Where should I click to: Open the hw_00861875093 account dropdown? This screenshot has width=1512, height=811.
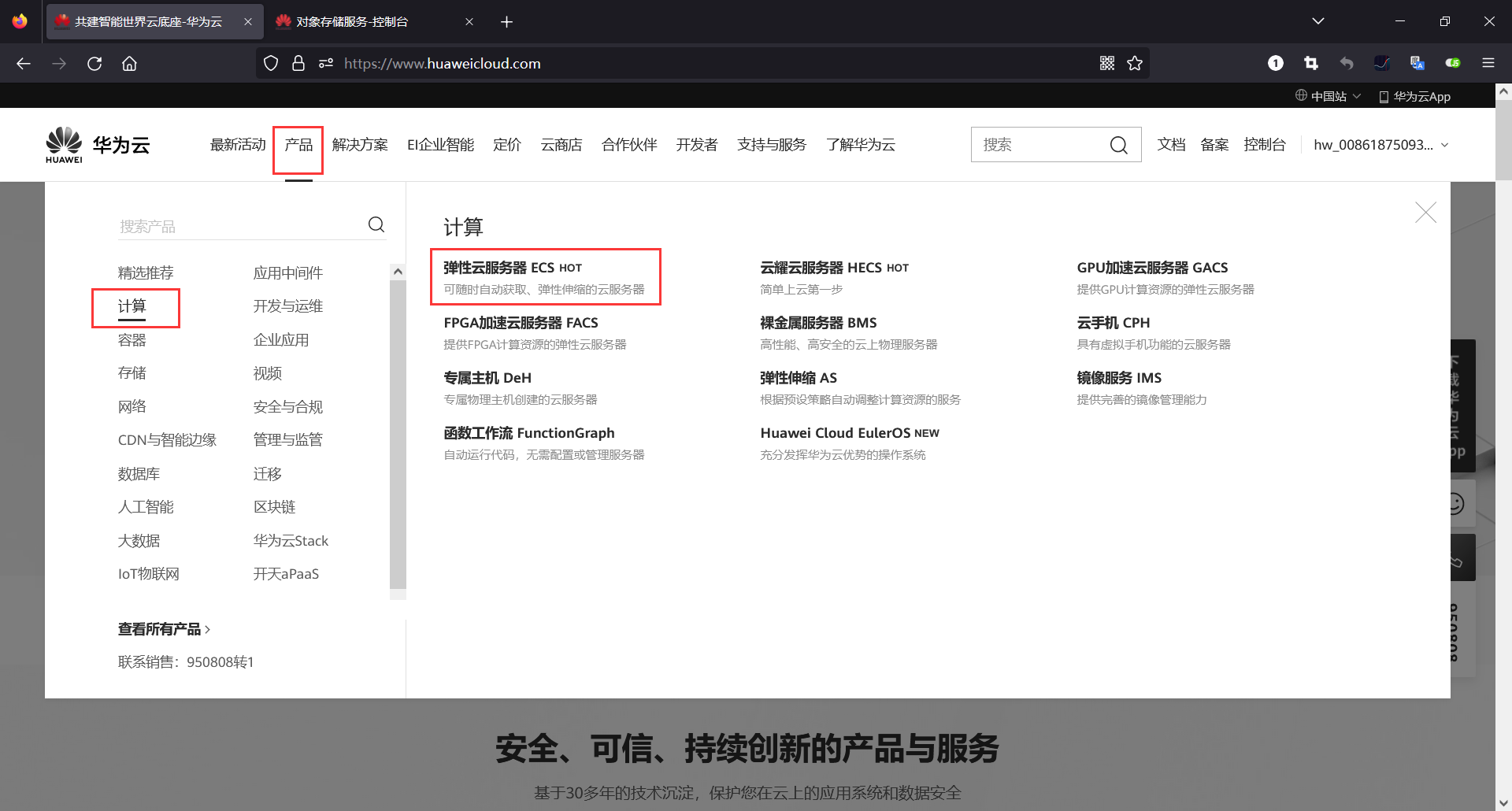(x=1380, y=144)
